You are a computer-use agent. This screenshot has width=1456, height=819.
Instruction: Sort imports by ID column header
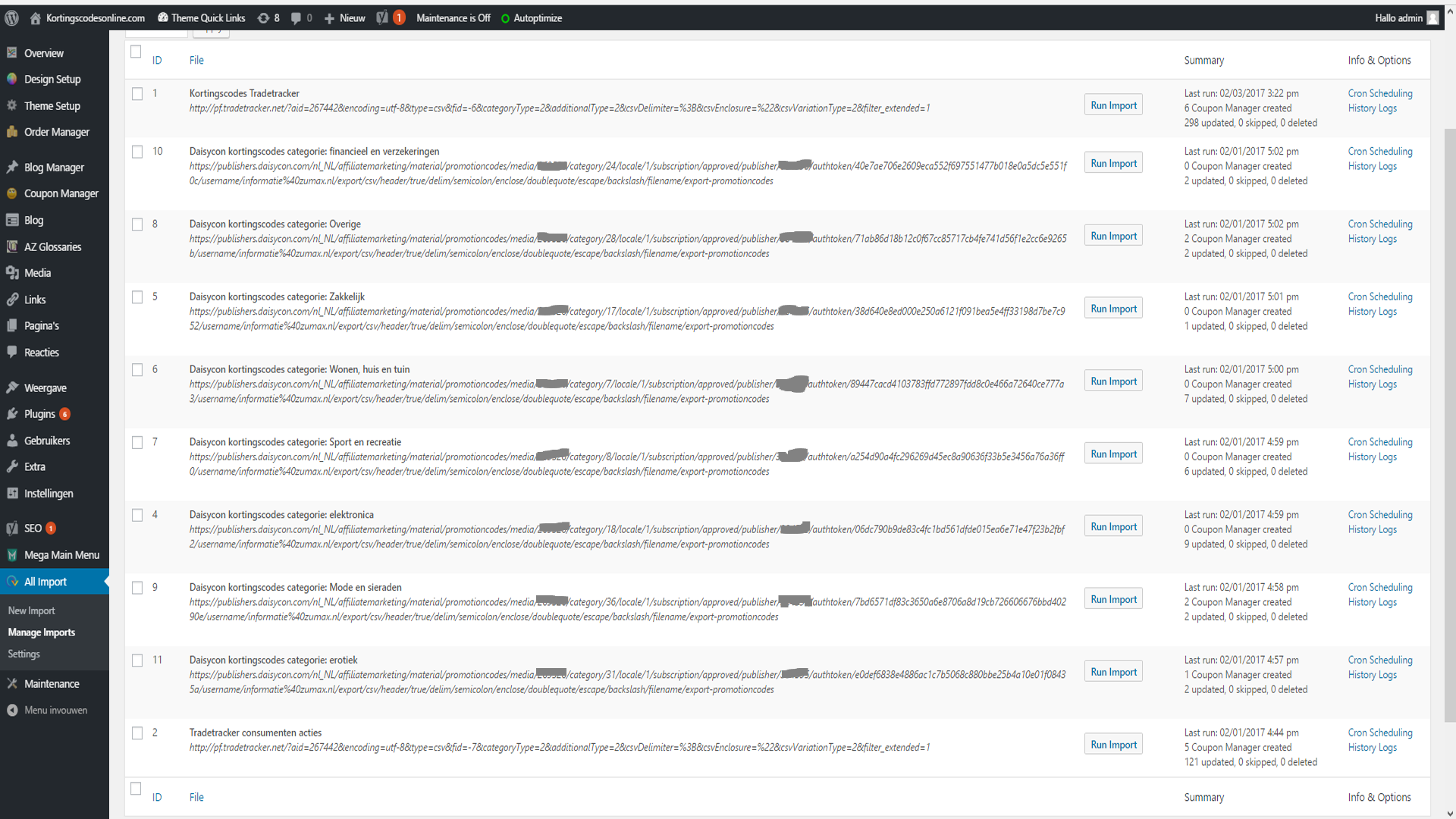pyautogui.click(x=157, y=60)
